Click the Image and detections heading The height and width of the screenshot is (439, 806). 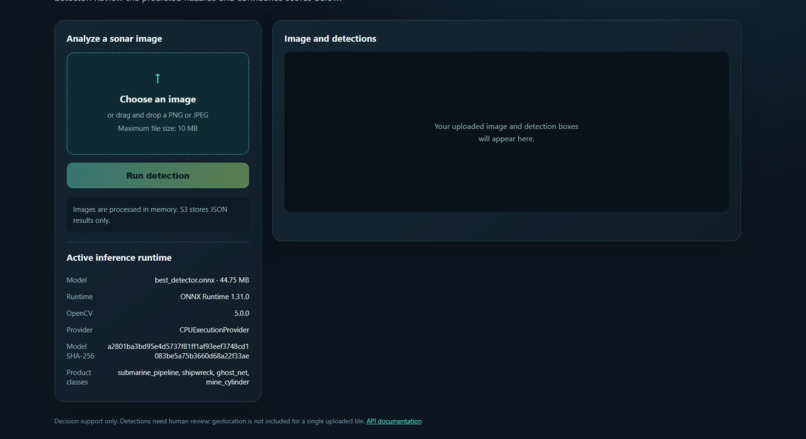click(330, 39)
